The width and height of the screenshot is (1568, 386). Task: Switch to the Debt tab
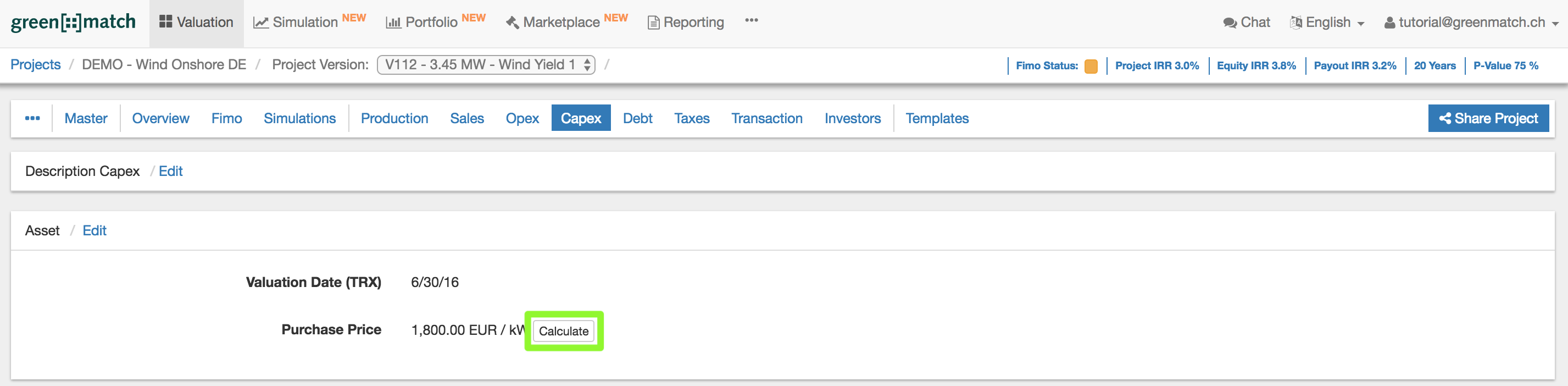point(637,118)
